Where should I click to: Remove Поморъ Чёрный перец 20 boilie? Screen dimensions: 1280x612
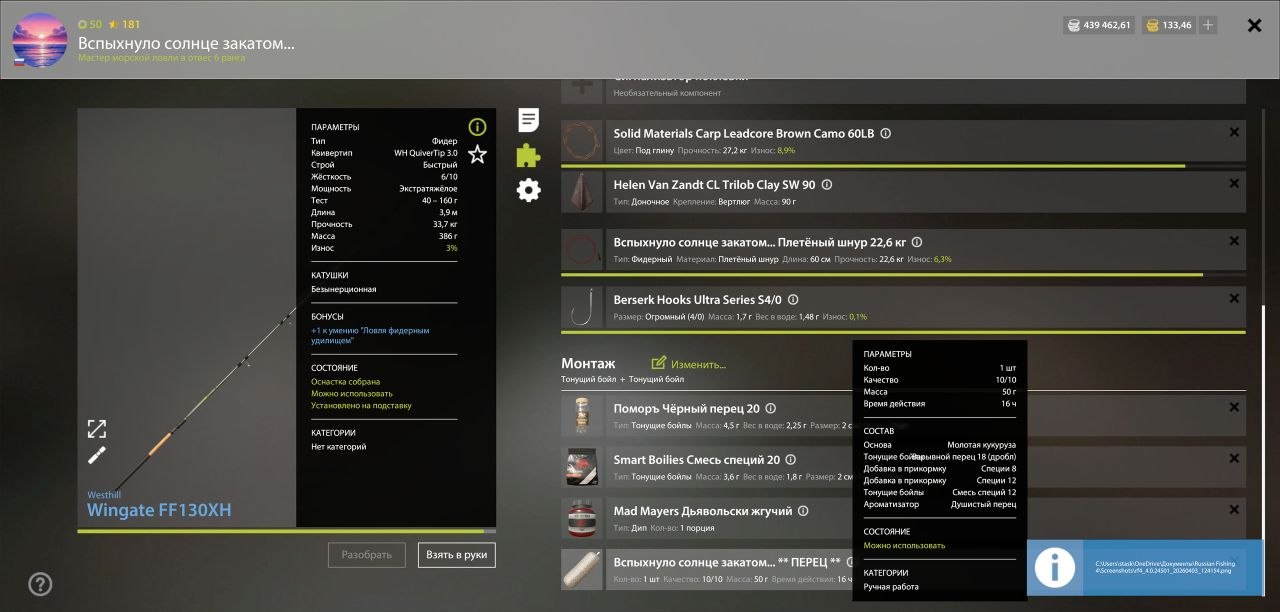click(1234, 407)
